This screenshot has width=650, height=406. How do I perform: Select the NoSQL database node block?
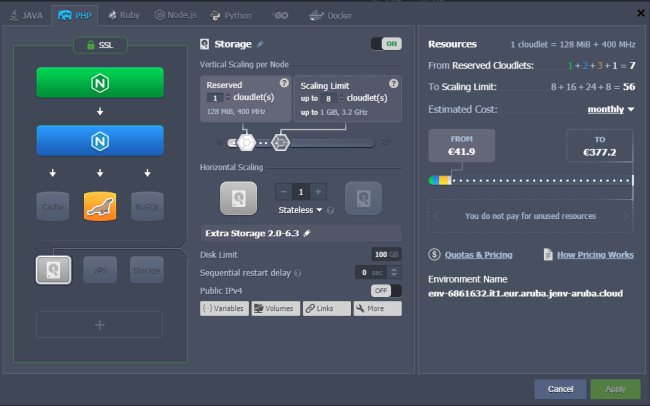pyautogui.click(x=146, y=205)
